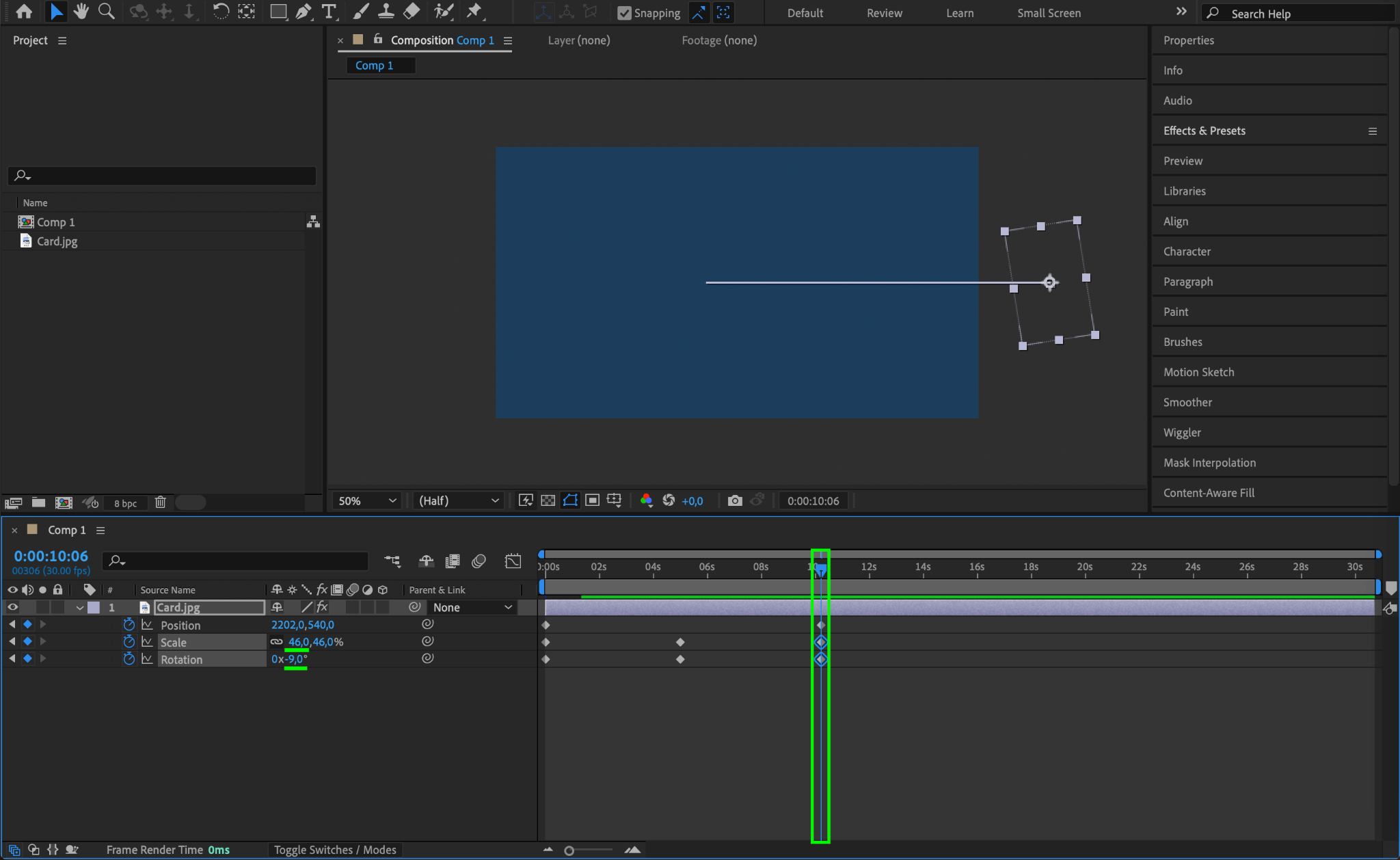
Task: Hide the Card.jpg layer with eye icon
Action: (12, 607)
